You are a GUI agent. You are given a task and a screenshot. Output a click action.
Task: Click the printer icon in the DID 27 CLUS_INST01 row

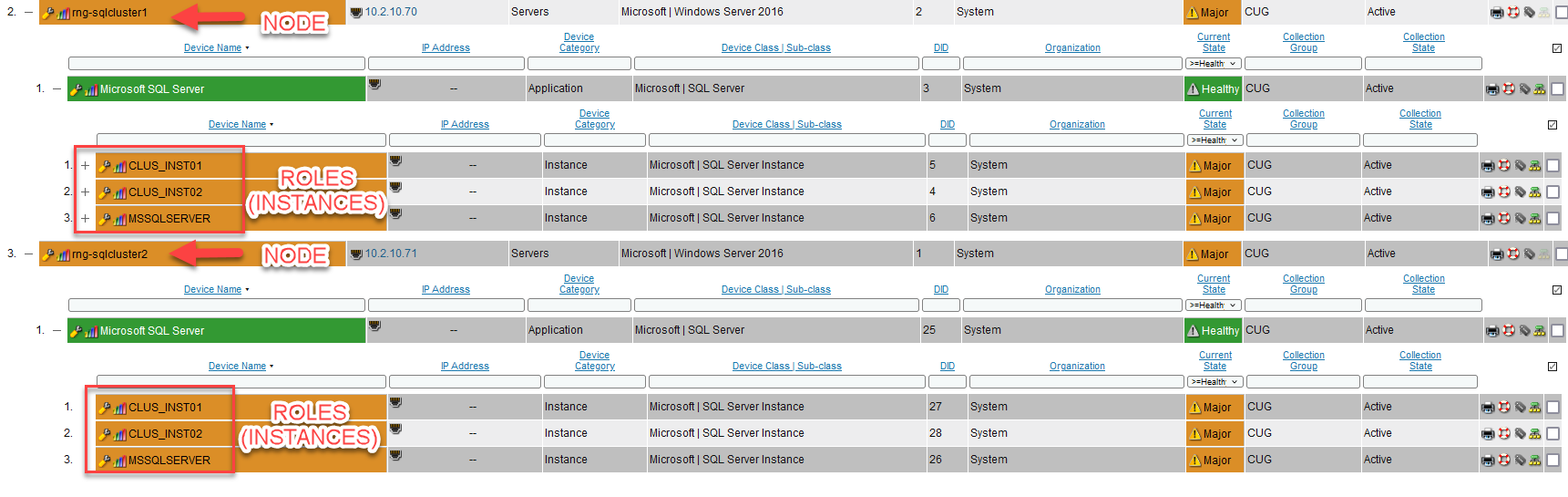coord(1487,408)
